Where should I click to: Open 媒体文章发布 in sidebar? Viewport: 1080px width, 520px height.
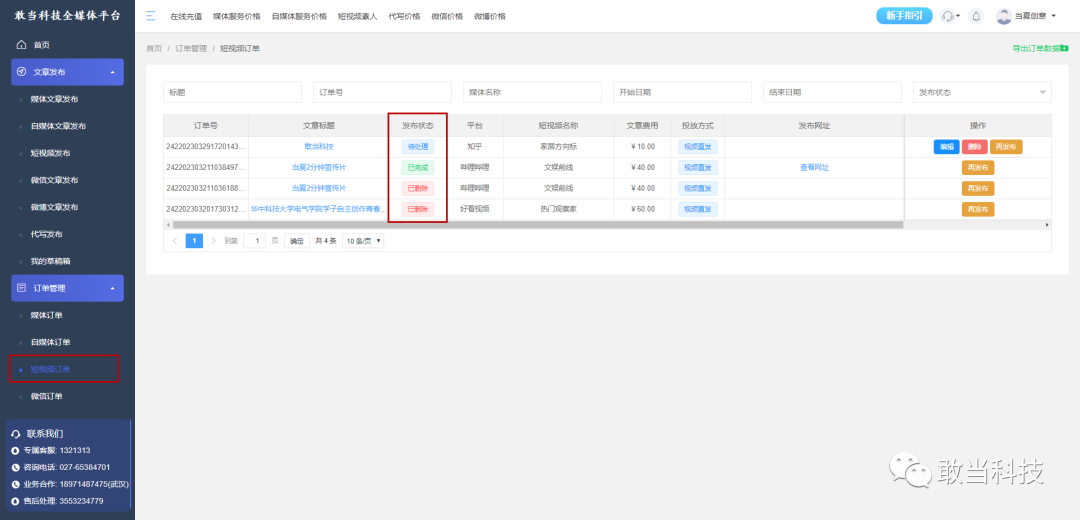click(54, 99)
